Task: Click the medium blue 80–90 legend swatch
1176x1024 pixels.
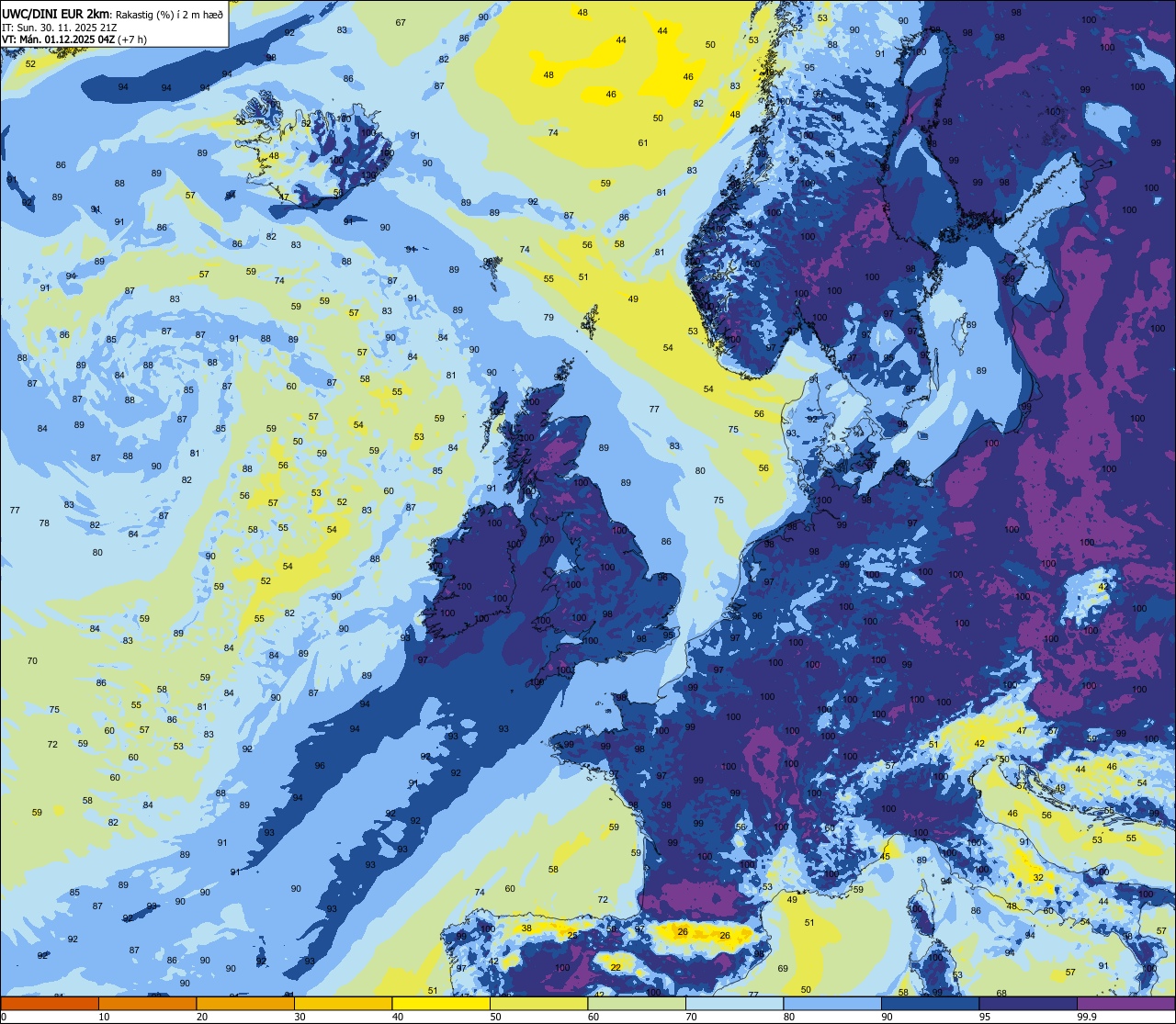Action: pyautogui.click(x=832, y=1003)
